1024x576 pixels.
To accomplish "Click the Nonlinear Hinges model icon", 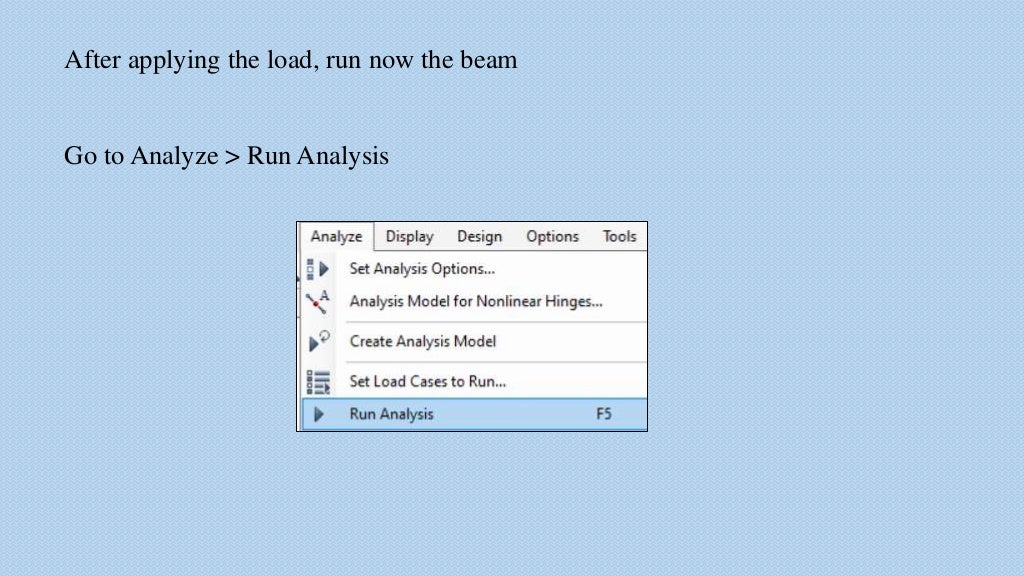I will pyautogui.click(x=318, y=302).
